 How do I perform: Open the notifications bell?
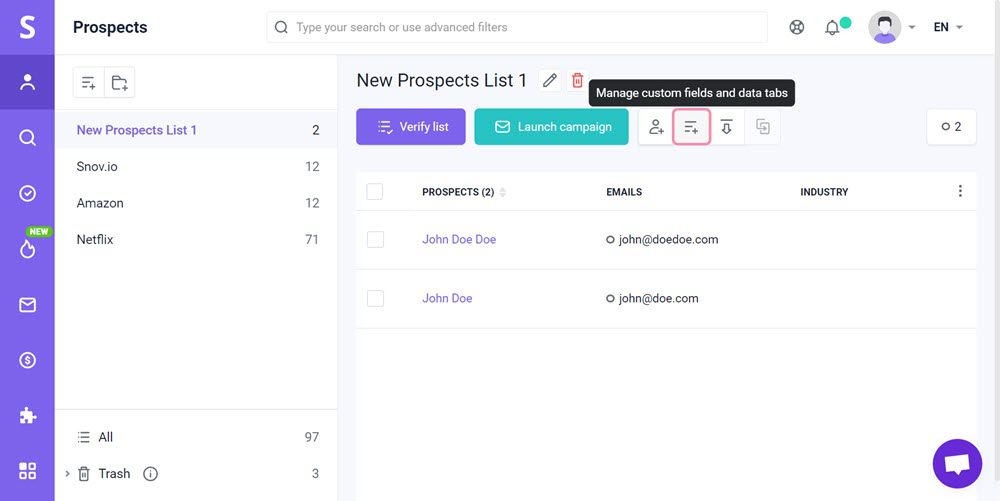[x=832, y=27]
